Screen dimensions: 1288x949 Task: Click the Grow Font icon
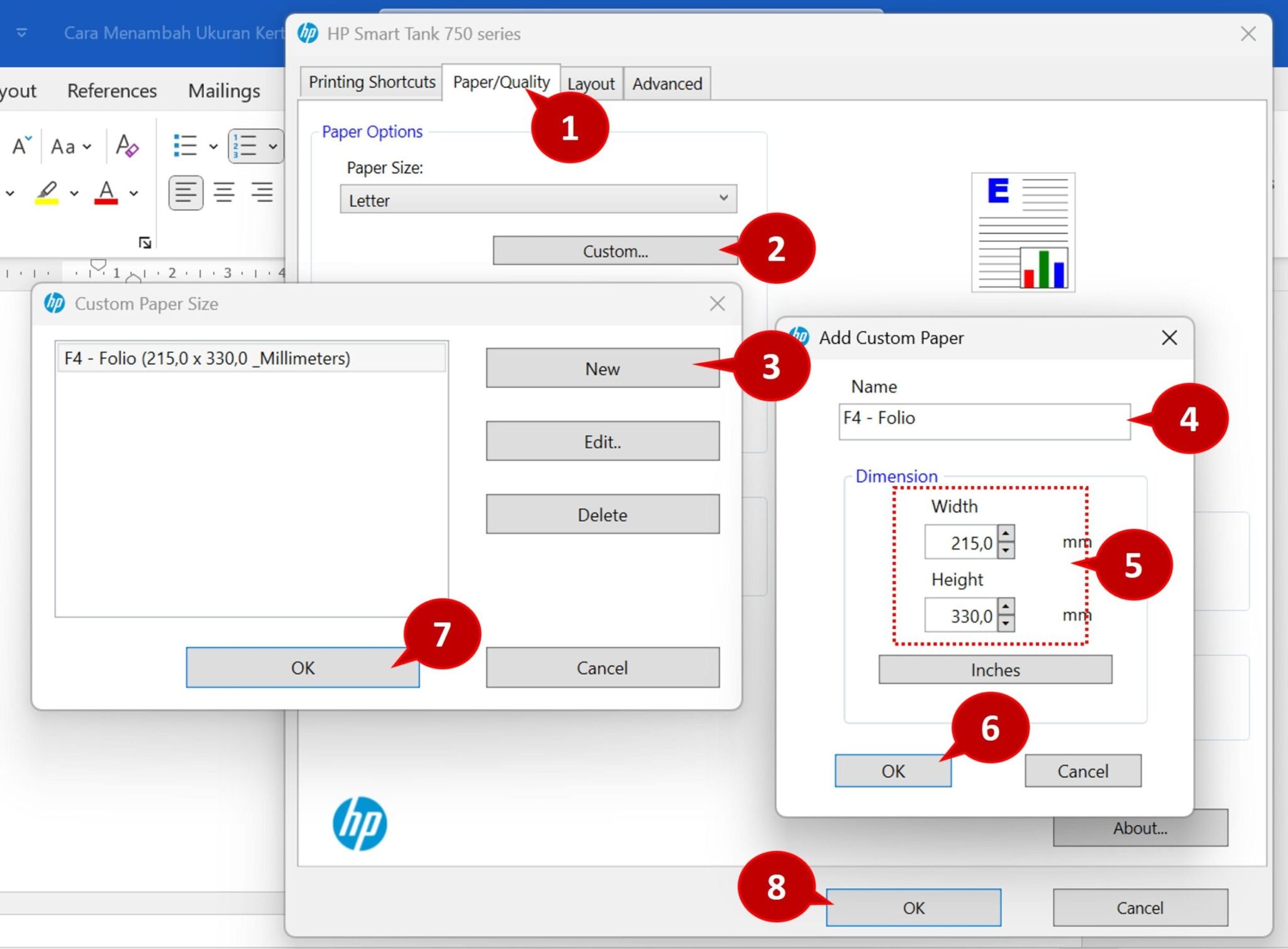[x=20, y=146]
